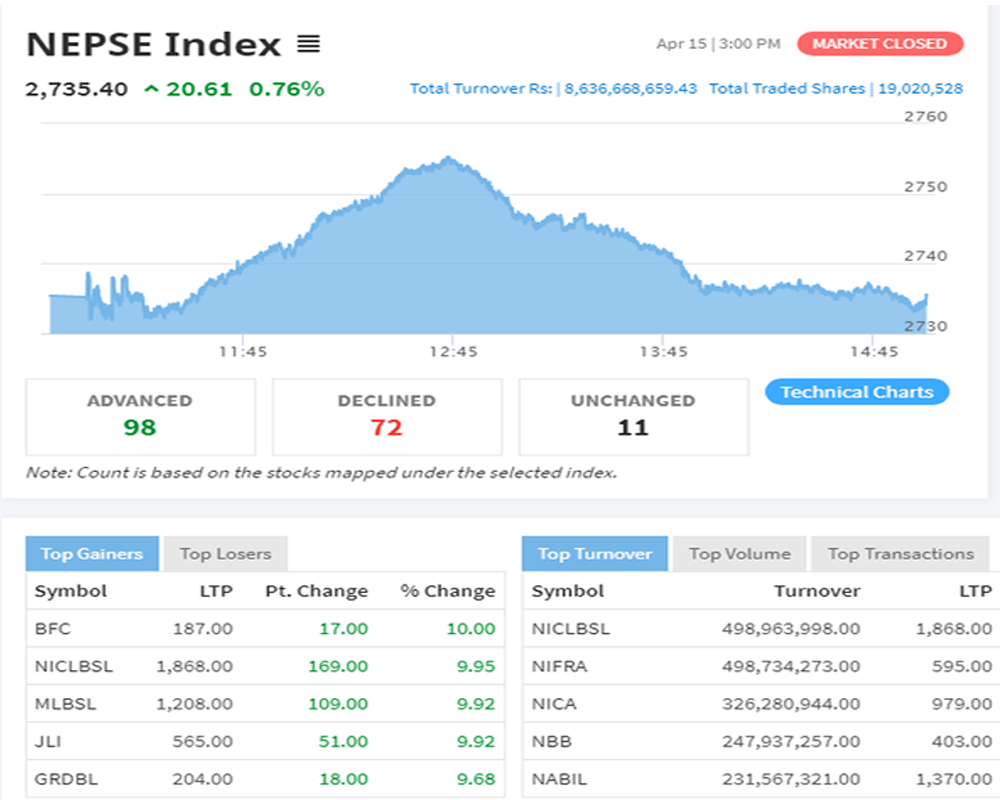
Task: Sort by the % Change column header
Action: [447, 591]
